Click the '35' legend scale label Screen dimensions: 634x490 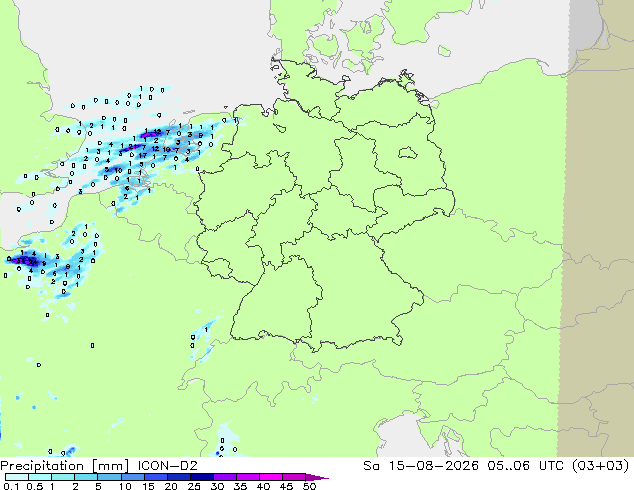coord(240,486)
